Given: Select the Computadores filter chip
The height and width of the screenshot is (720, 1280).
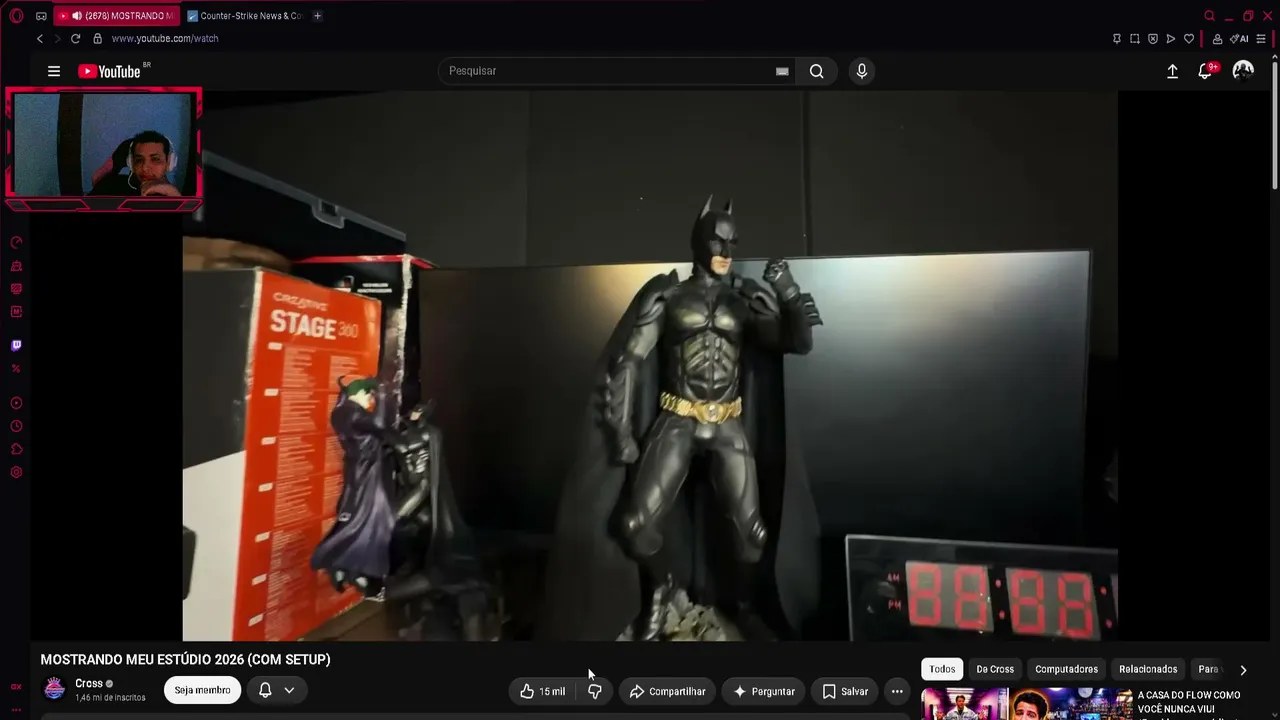Looking at the screenshot, I should [1066, 669].
